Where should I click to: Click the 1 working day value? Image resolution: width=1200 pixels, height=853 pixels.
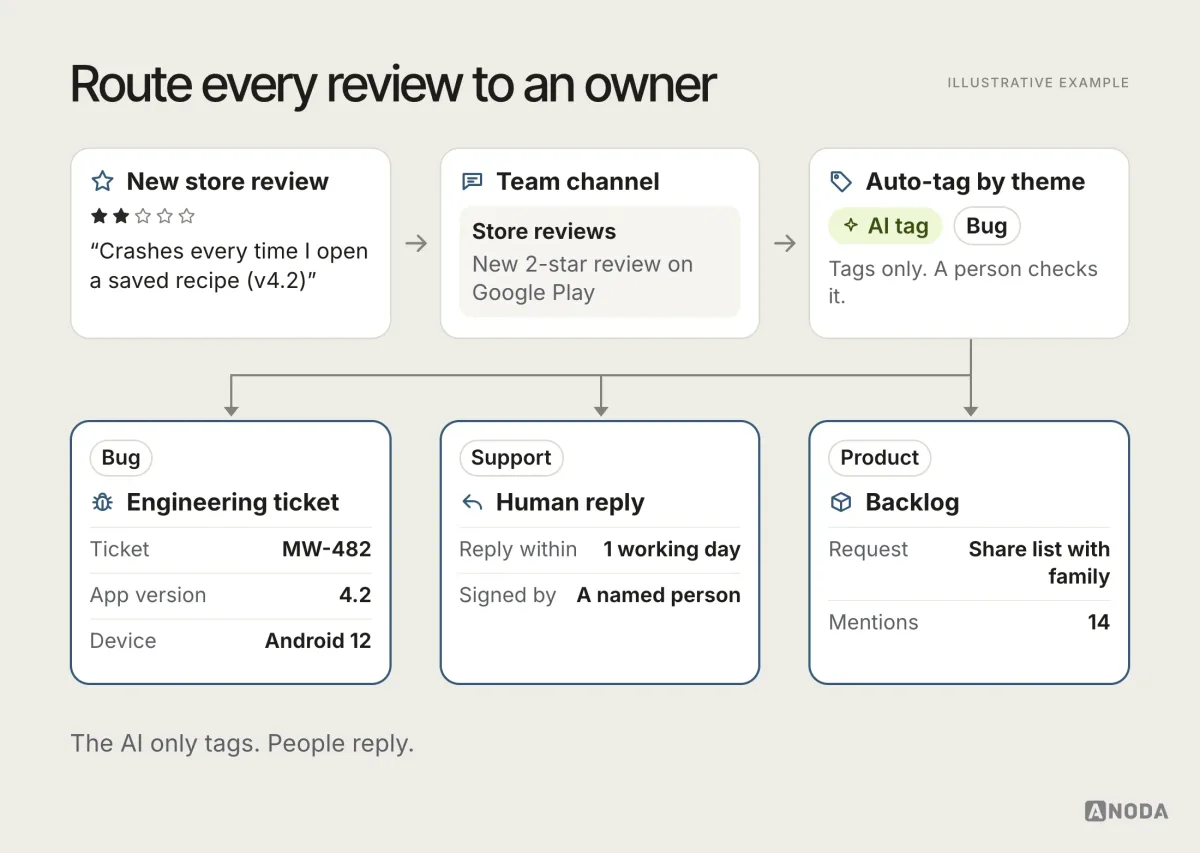click(x=672, y=549)
